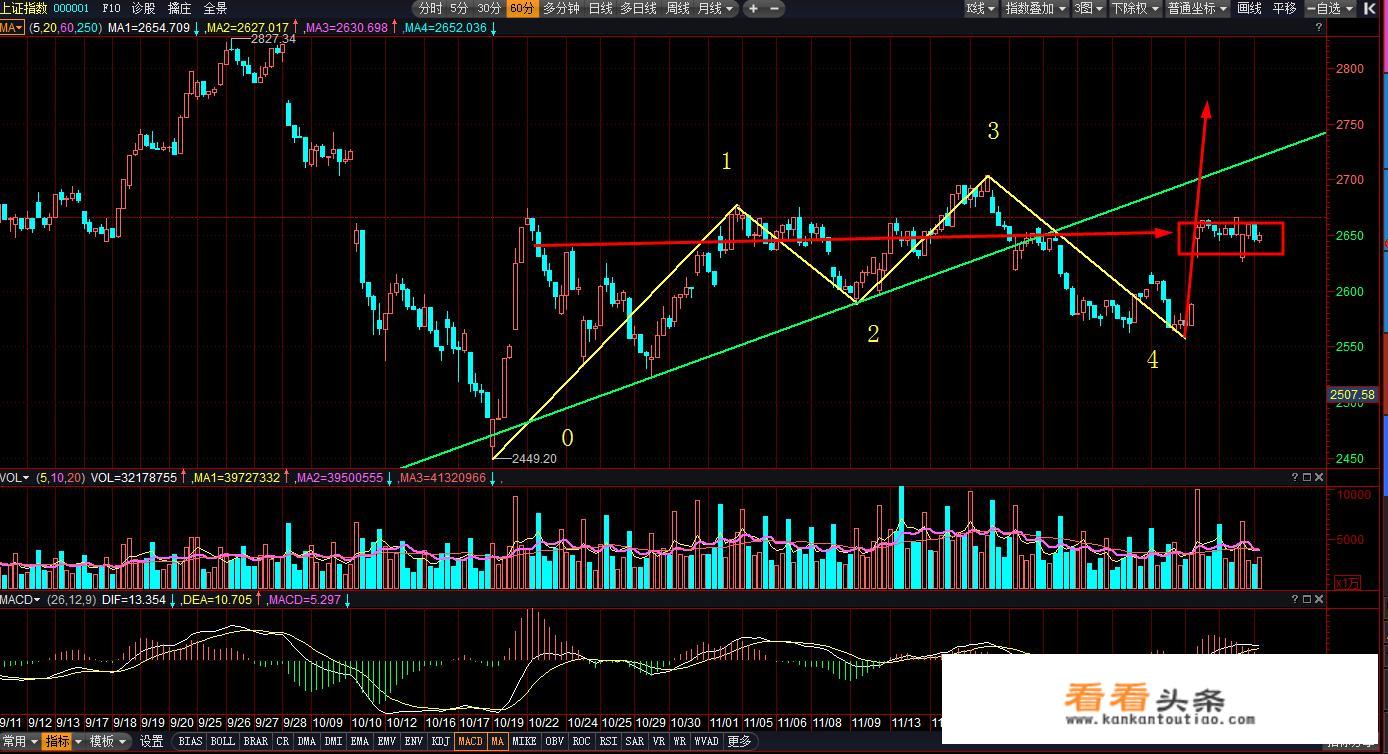Open the 月线 period dropdown
The height and width of the screenshot is (754, 1388).
pos(715,8)
